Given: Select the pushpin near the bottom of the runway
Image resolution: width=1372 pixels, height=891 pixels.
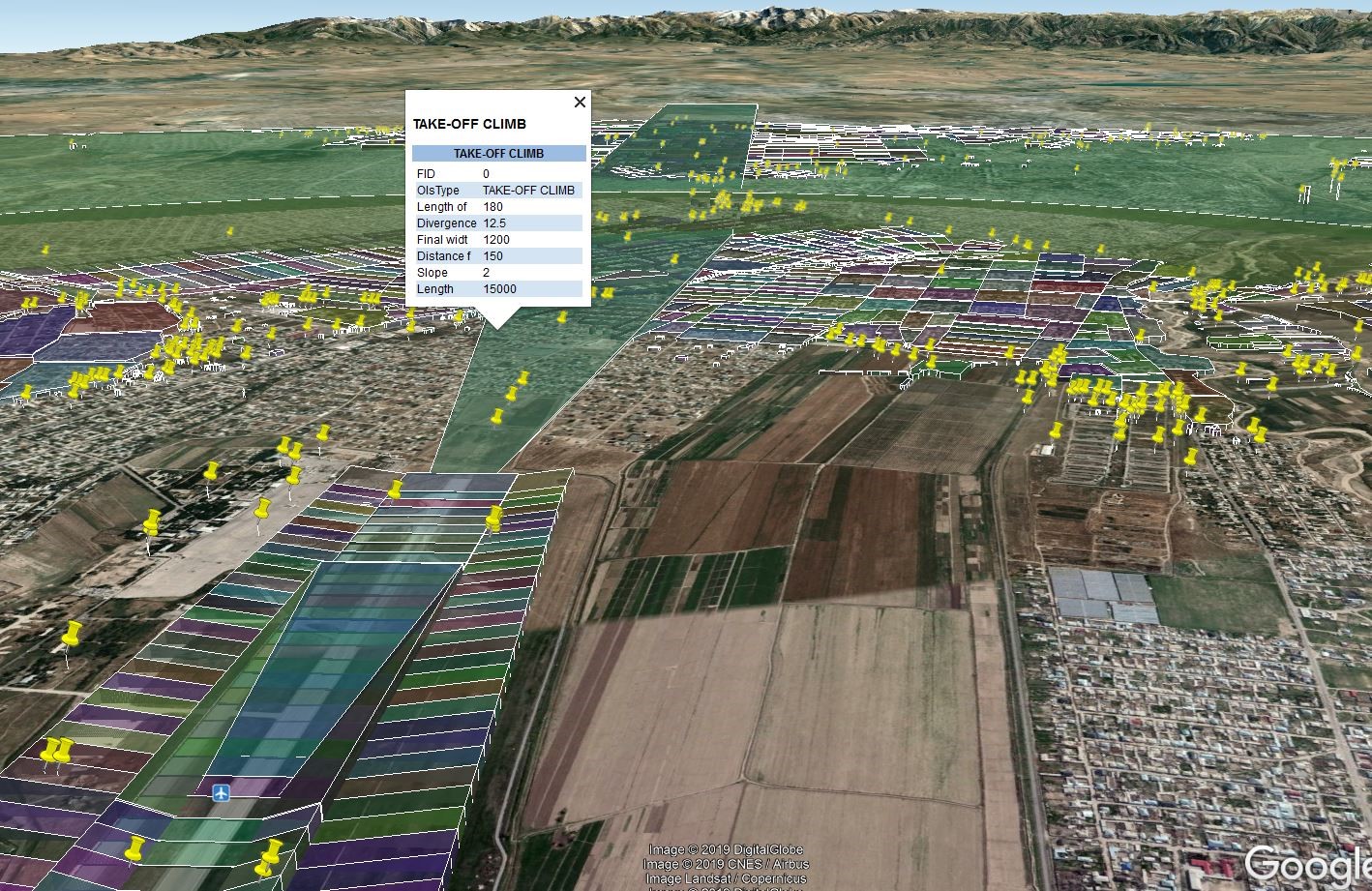Looking at the screenshot, I should (134, 849).
